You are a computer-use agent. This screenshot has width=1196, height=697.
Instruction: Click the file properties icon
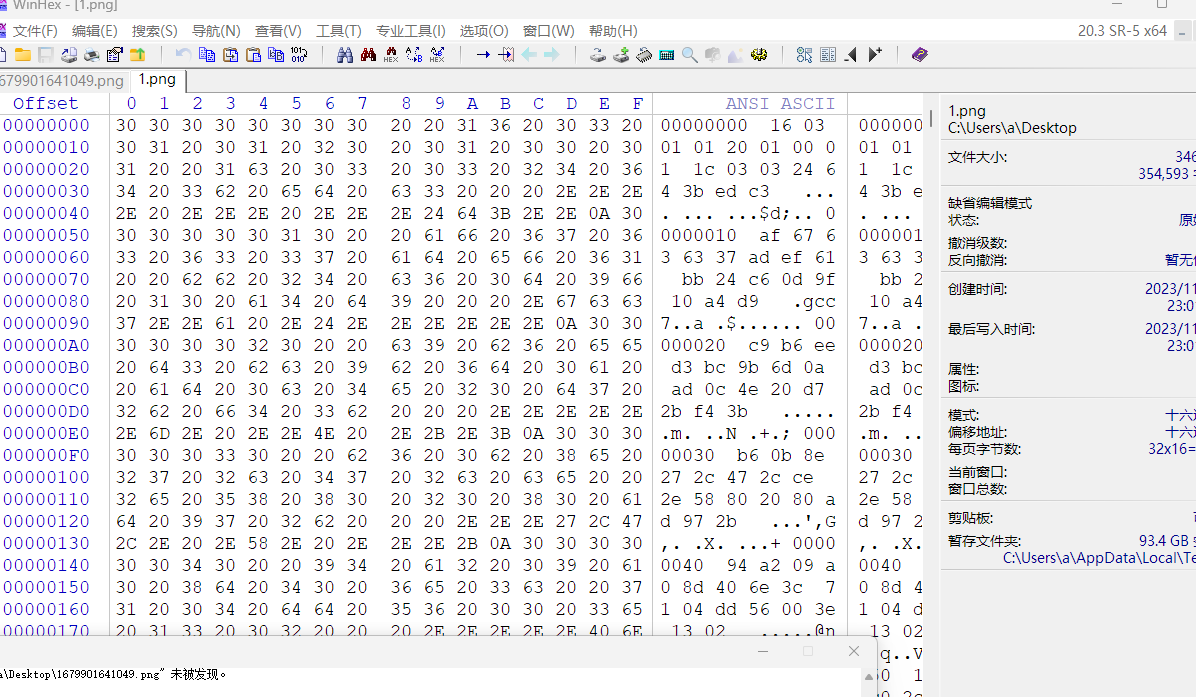[x=115, y=55]
